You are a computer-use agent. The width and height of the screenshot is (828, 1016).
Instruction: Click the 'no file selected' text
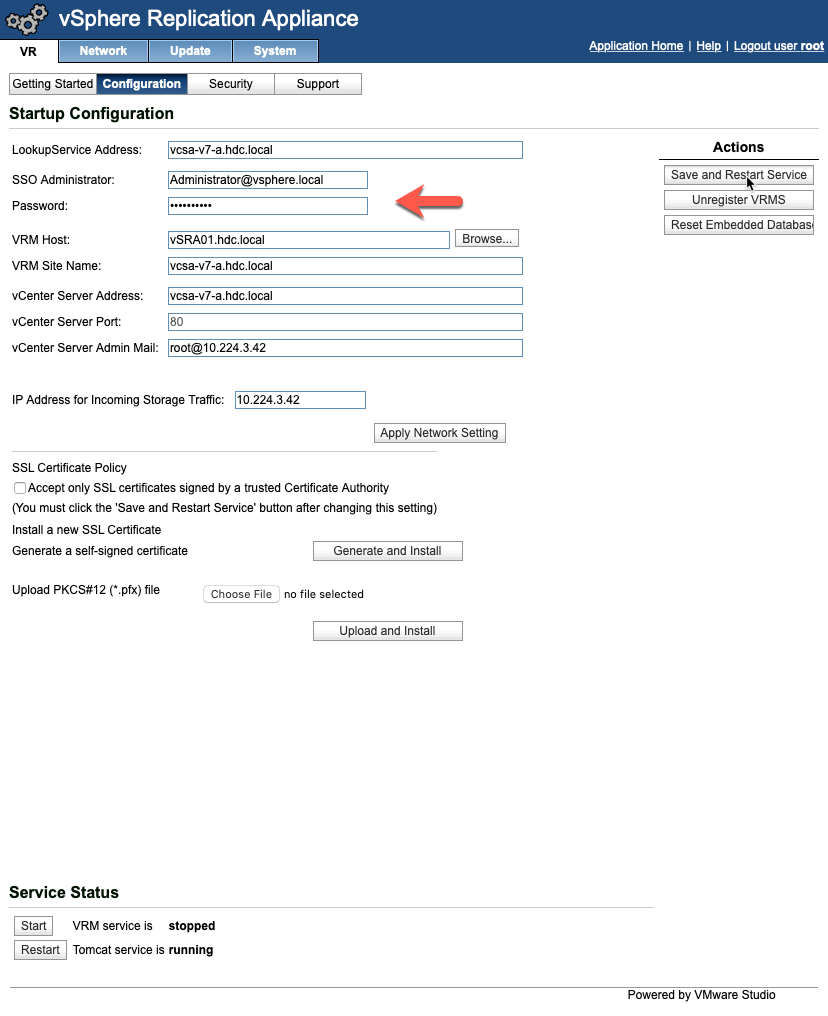coord(324,594)
